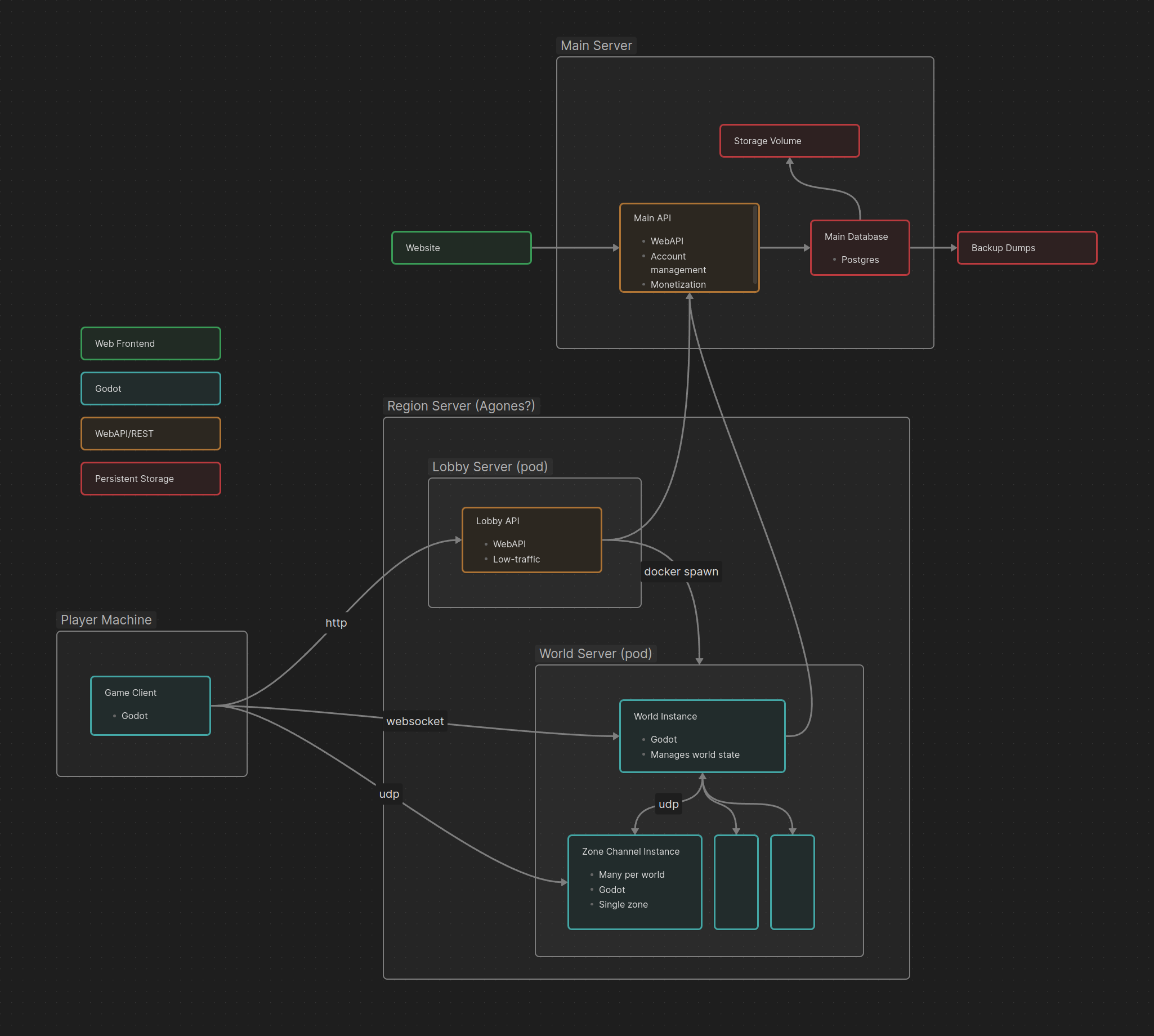
Task: Select the Region Server (Agones?) frame label
Action: (461, 406)
